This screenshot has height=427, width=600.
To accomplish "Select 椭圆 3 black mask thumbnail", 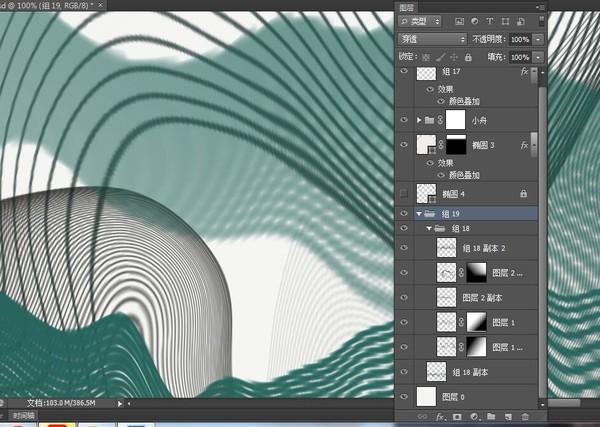I will [457, 145].
